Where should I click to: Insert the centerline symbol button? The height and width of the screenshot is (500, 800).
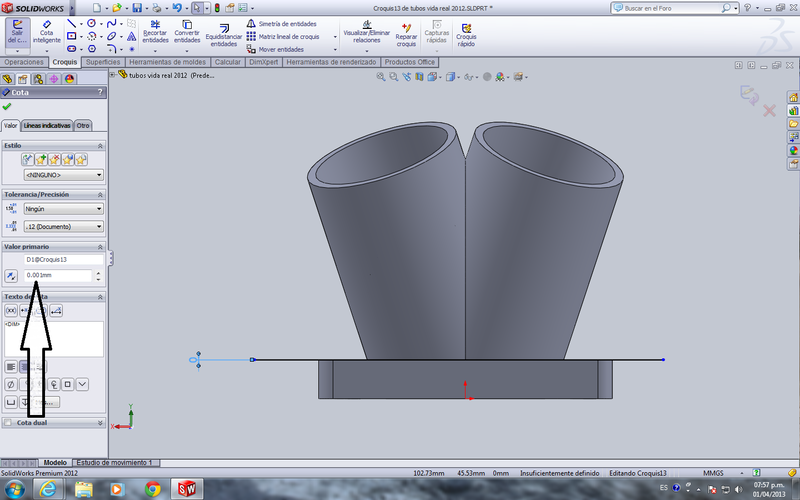tap(54, 384)
